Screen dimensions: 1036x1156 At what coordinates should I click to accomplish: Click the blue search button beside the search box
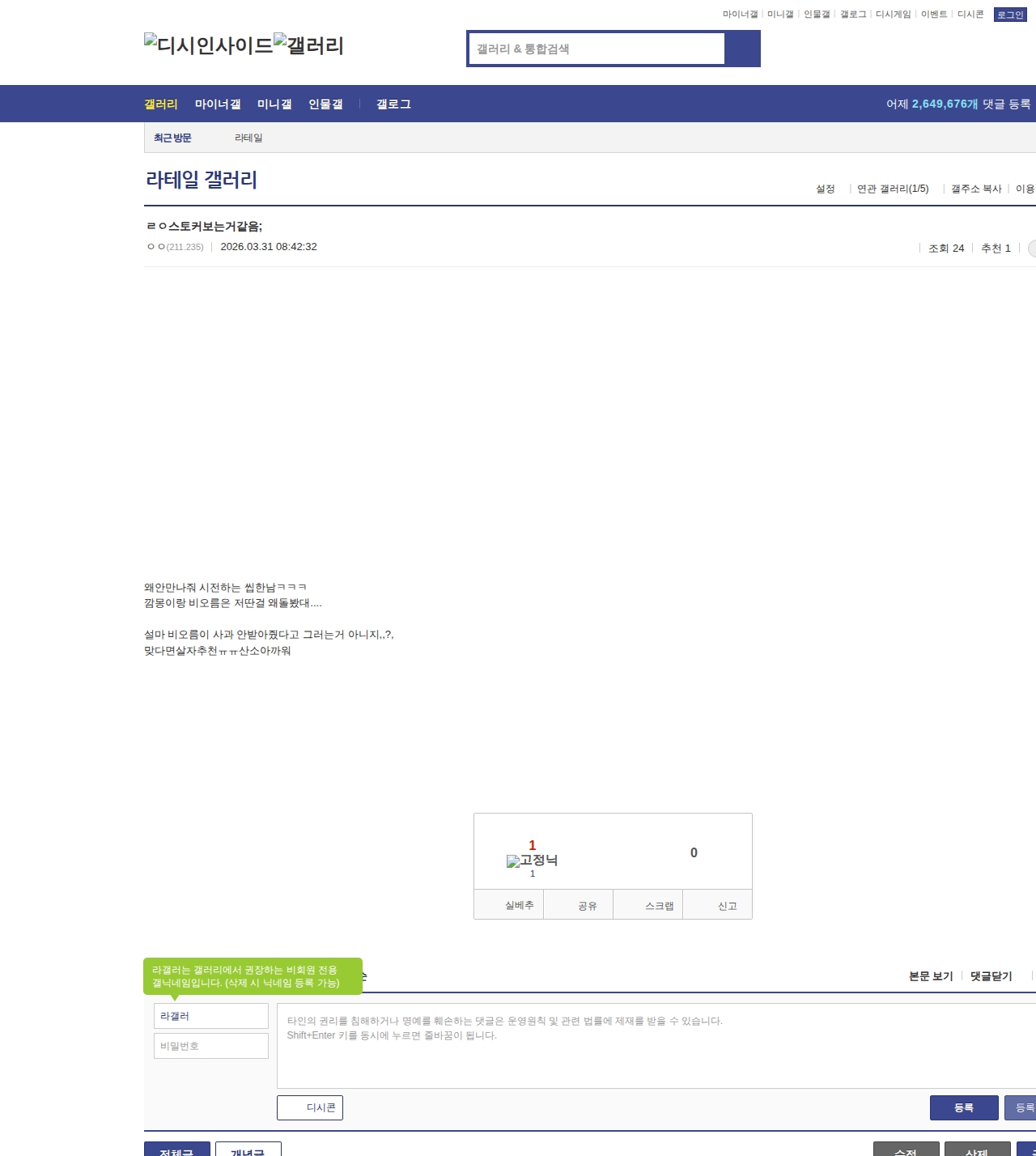point(743,49)
